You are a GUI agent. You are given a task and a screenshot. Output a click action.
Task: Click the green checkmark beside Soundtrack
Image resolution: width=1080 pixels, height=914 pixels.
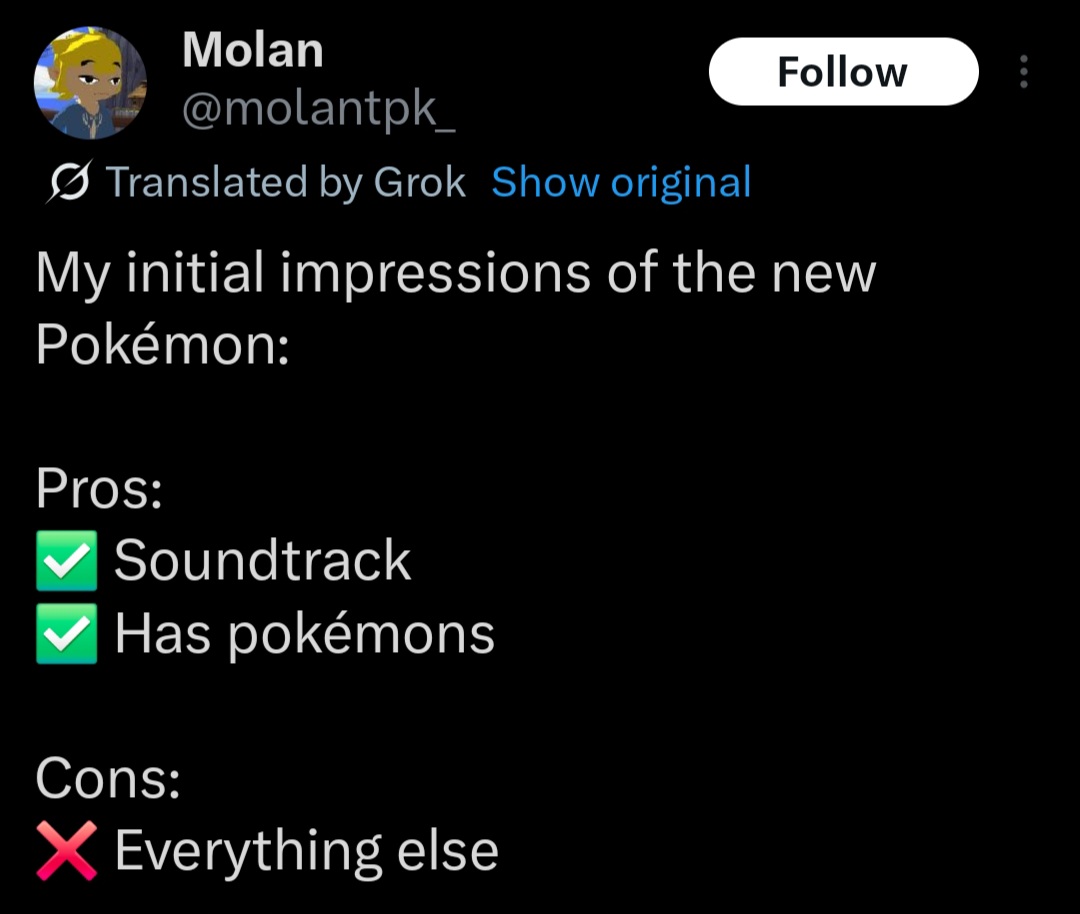coord(66,561)
